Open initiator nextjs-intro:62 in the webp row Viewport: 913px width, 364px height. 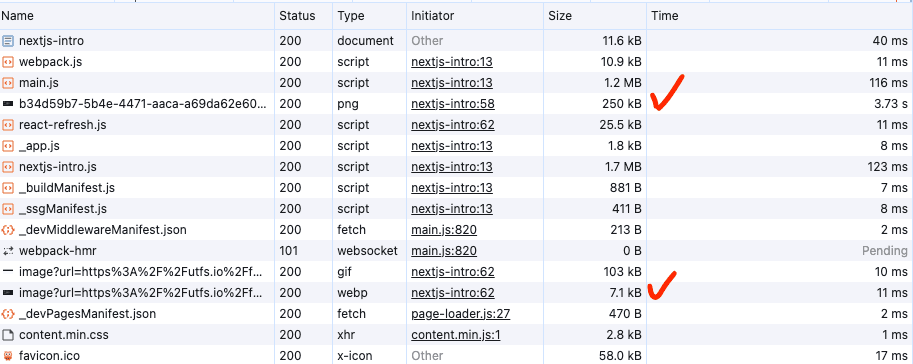[452, 293]
